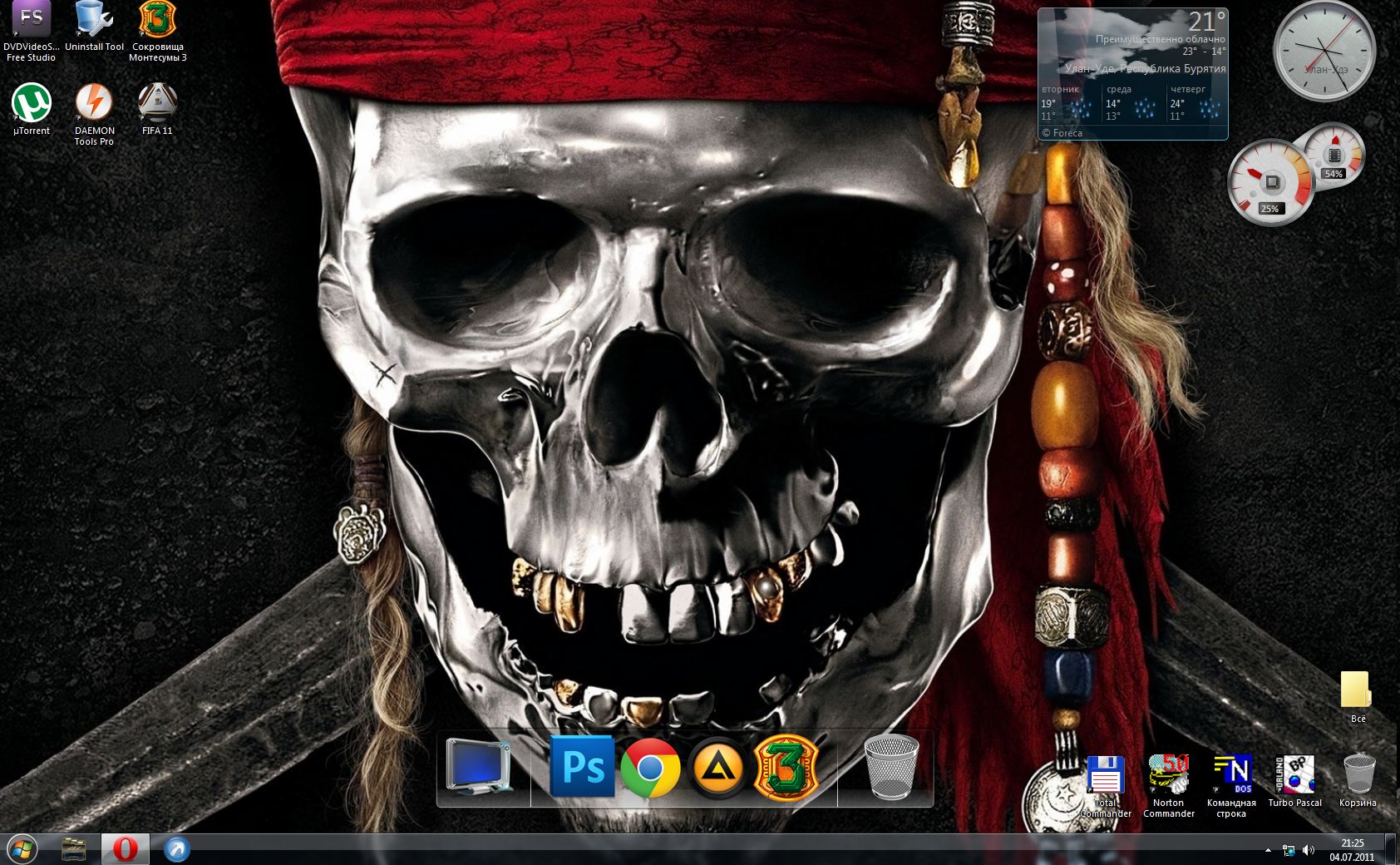Open Photoshop from the dock
Image resolution: width=1400 pixels, height=865 pixels.
[582, 767]
